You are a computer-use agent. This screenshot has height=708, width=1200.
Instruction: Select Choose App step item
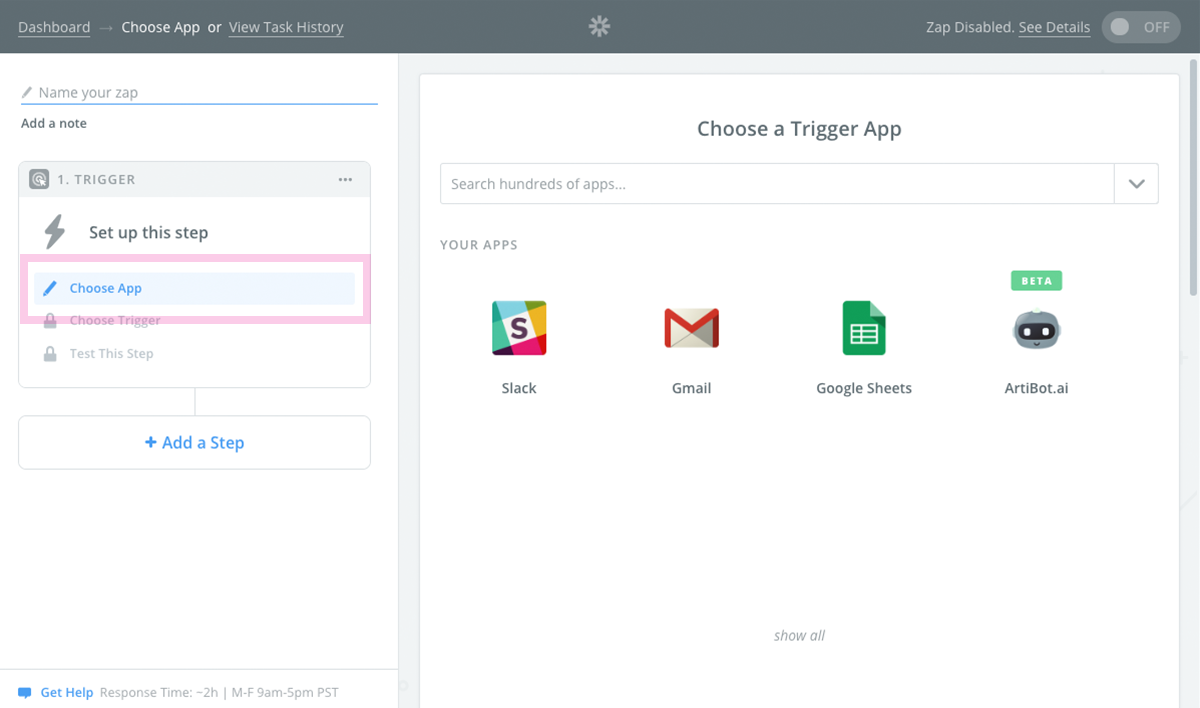pyautogui.click(x=194, y=288)
